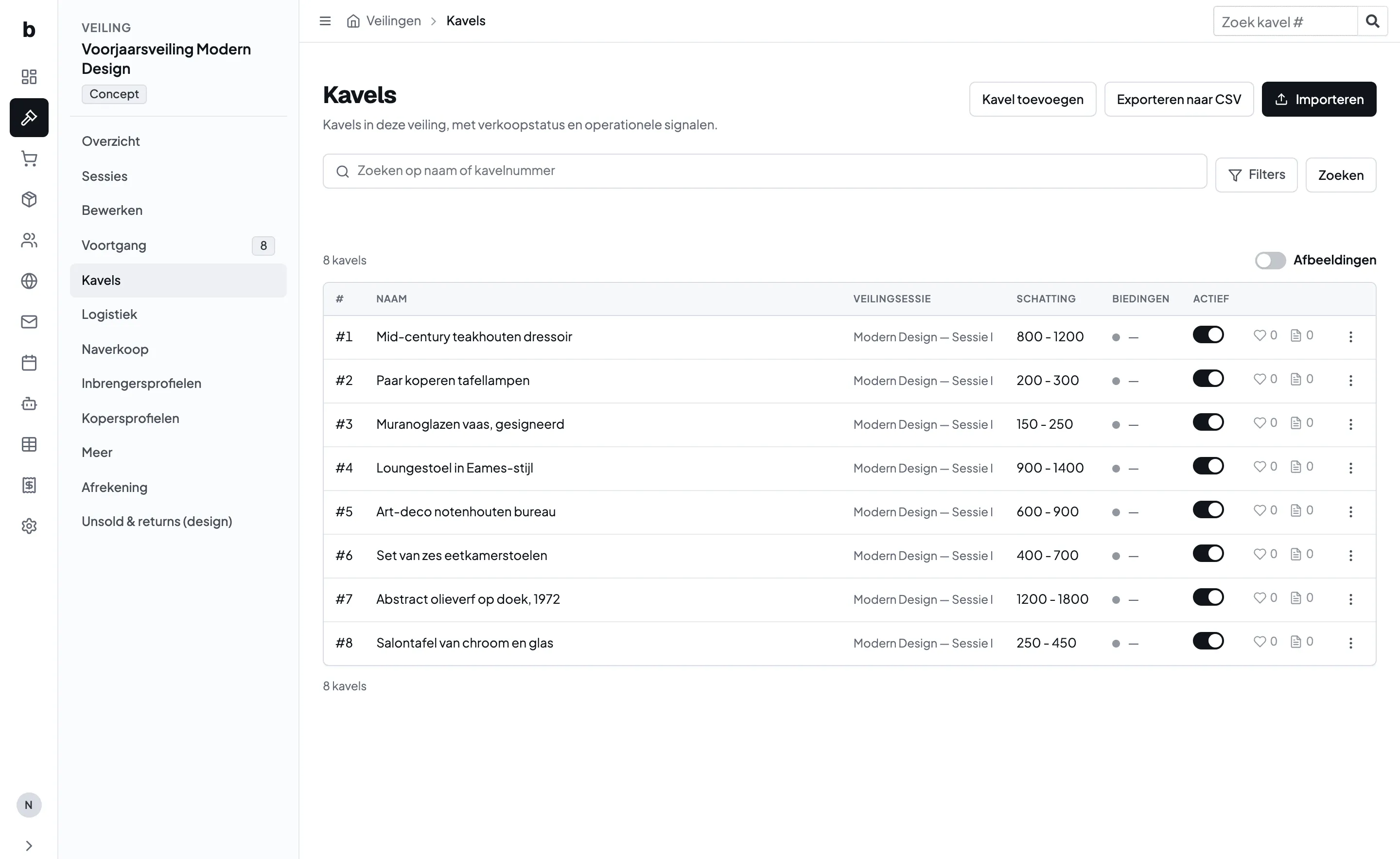Click the heart icon for lot #8
The width and height of the screenshot is (1400, 859).
pyautogui.click(x=1260, y=641)
